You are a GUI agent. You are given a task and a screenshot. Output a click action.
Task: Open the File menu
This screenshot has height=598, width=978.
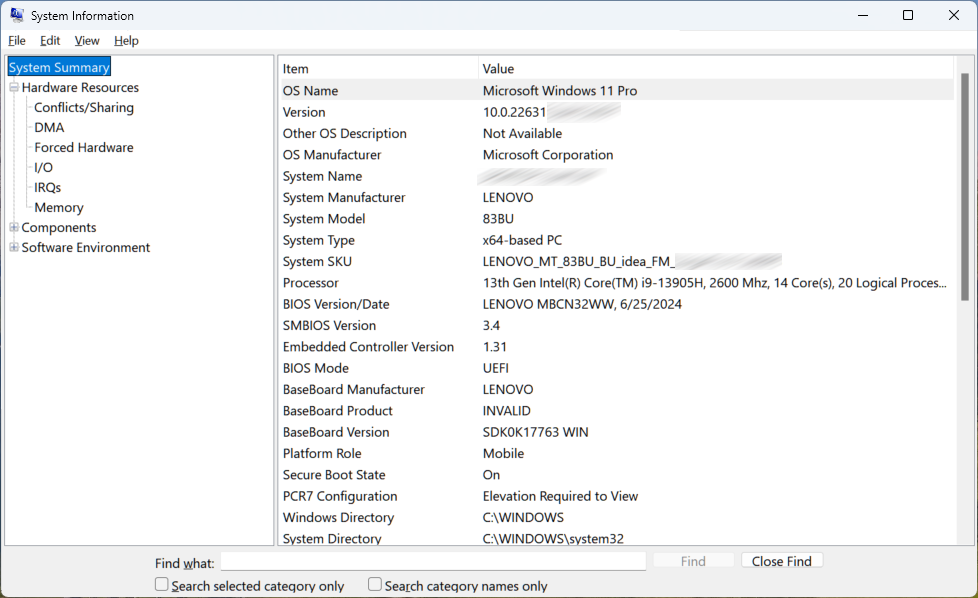click(x=17, y=41)
